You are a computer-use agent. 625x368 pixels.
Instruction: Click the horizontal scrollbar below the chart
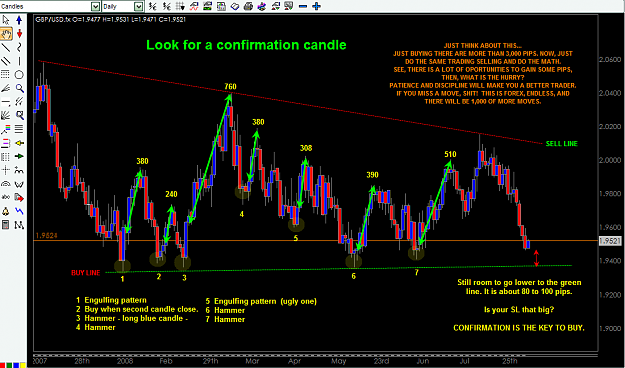[x=315, y=354]
